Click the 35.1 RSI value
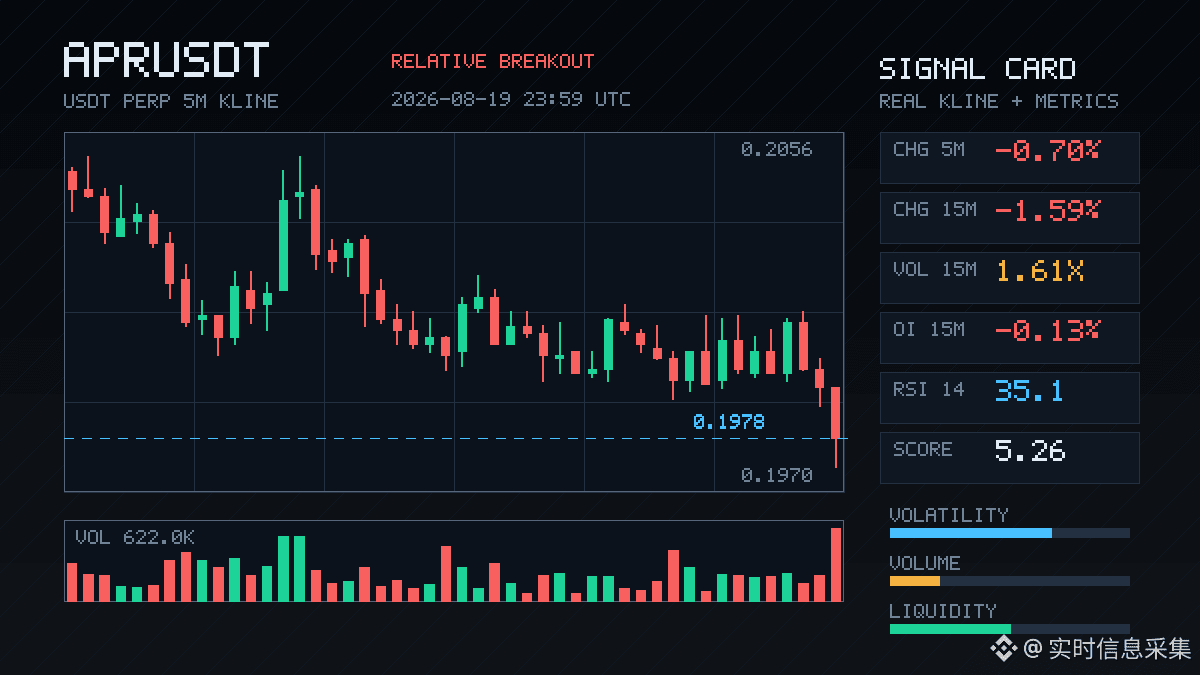The image size is (1200, 675). (1029, 391)
